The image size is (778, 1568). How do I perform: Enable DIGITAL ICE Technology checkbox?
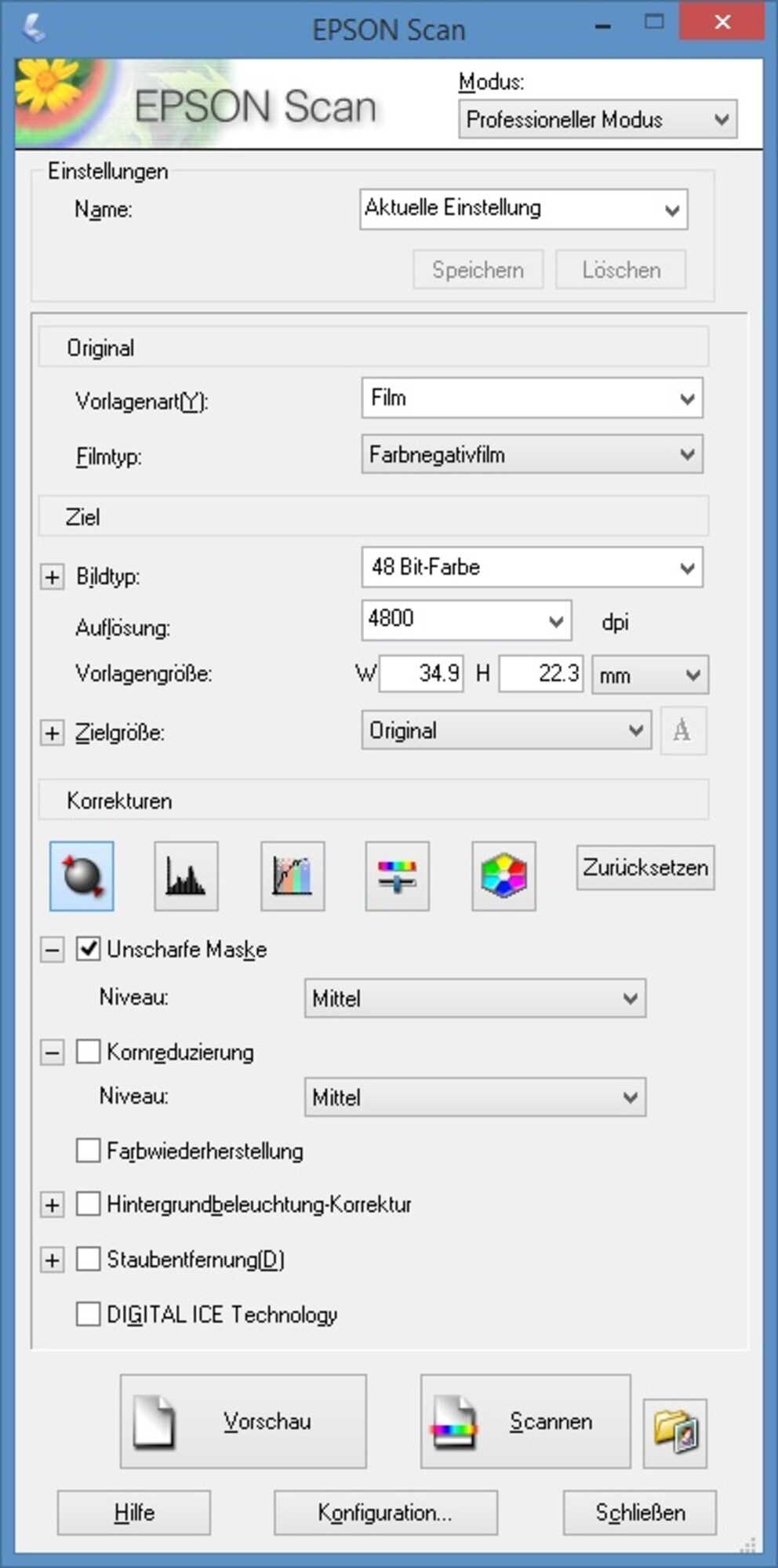click(88, 1313)
